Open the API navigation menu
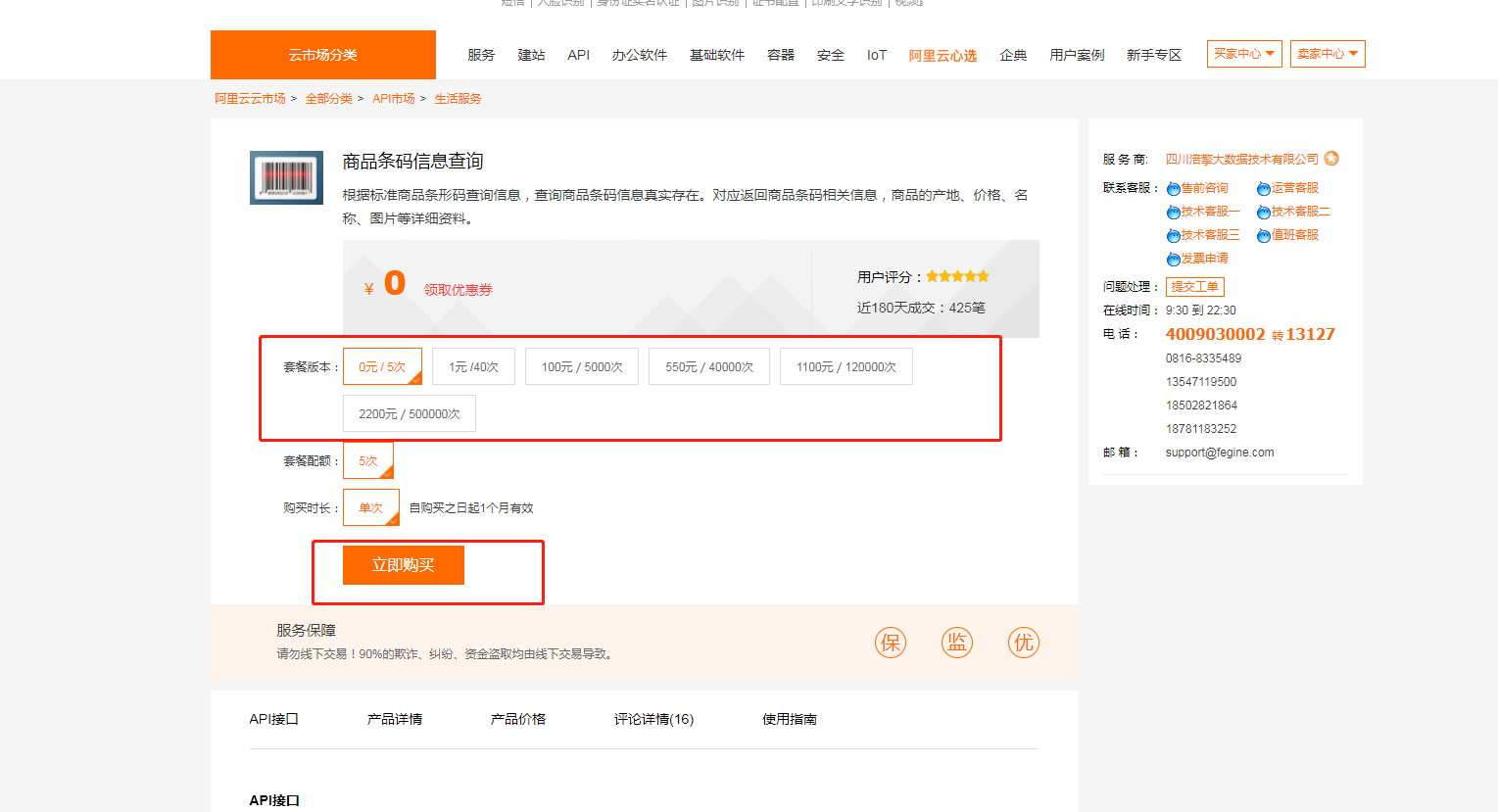The image size is (1498, 812). tap(579, 55)
